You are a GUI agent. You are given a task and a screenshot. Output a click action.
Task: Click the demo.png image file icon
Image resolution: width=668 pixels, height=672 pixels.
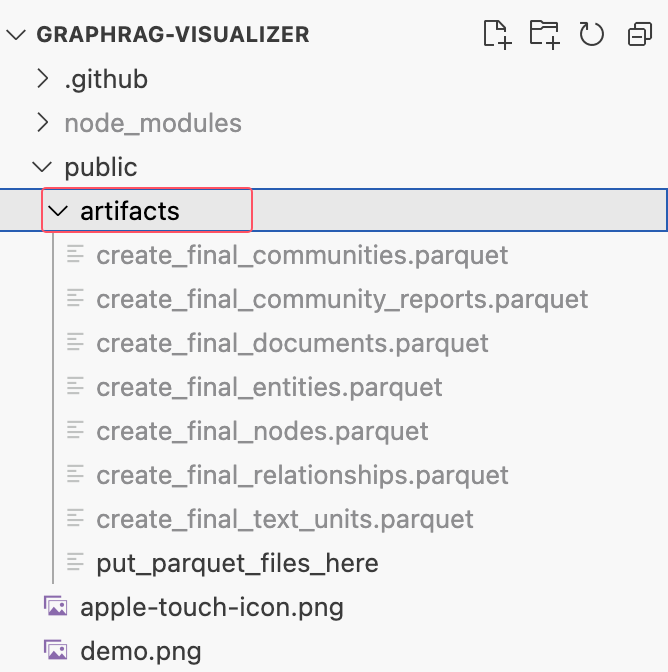[55, 651]
